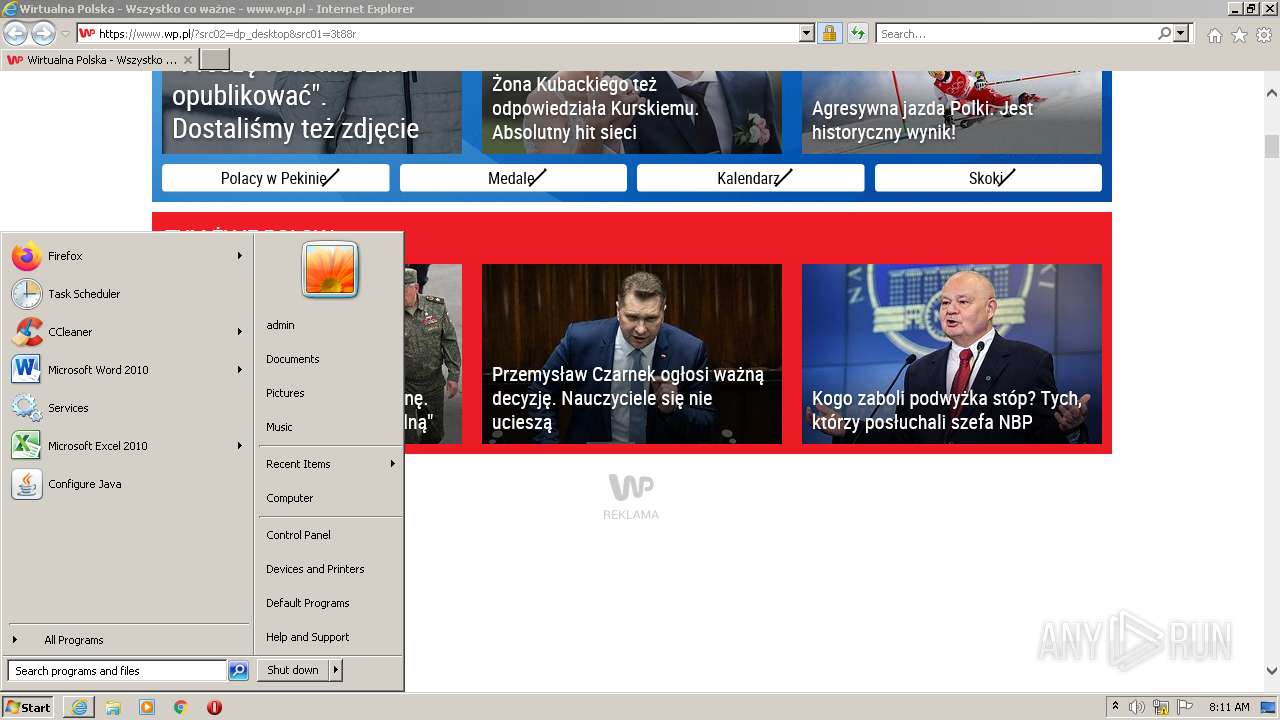Open the IE Home page icon
This screenshot has height=720, width=1280.
tap(1214, 35)
